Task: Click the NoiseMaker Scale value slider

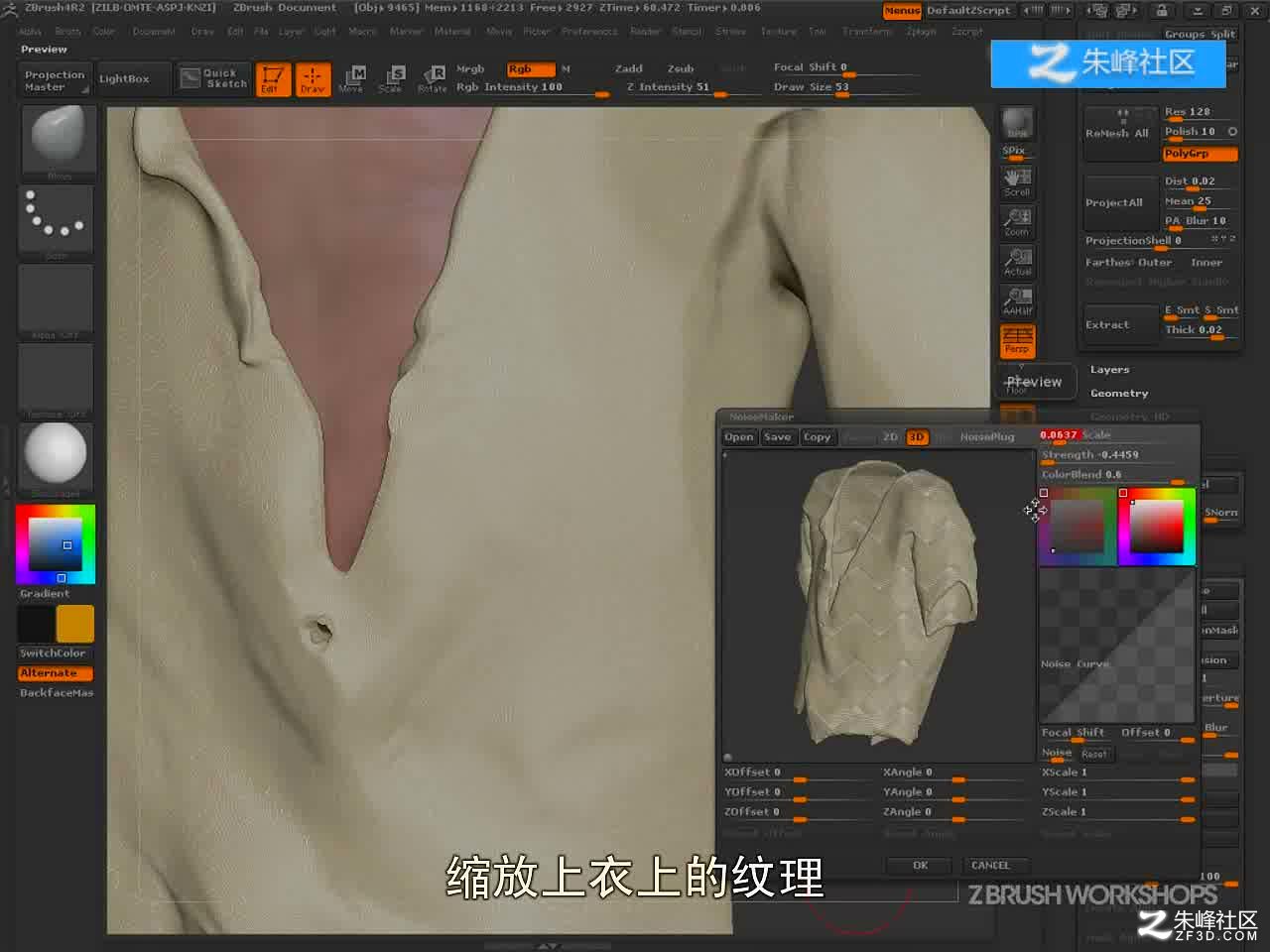Action: point(1117,435)
